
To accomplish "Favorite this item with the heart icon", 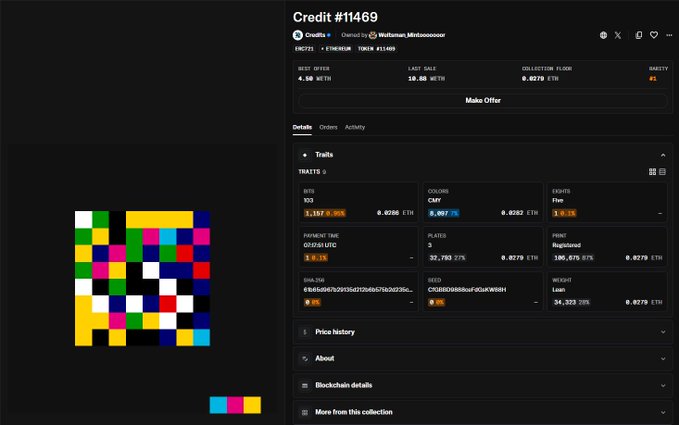I will [654, 35].
